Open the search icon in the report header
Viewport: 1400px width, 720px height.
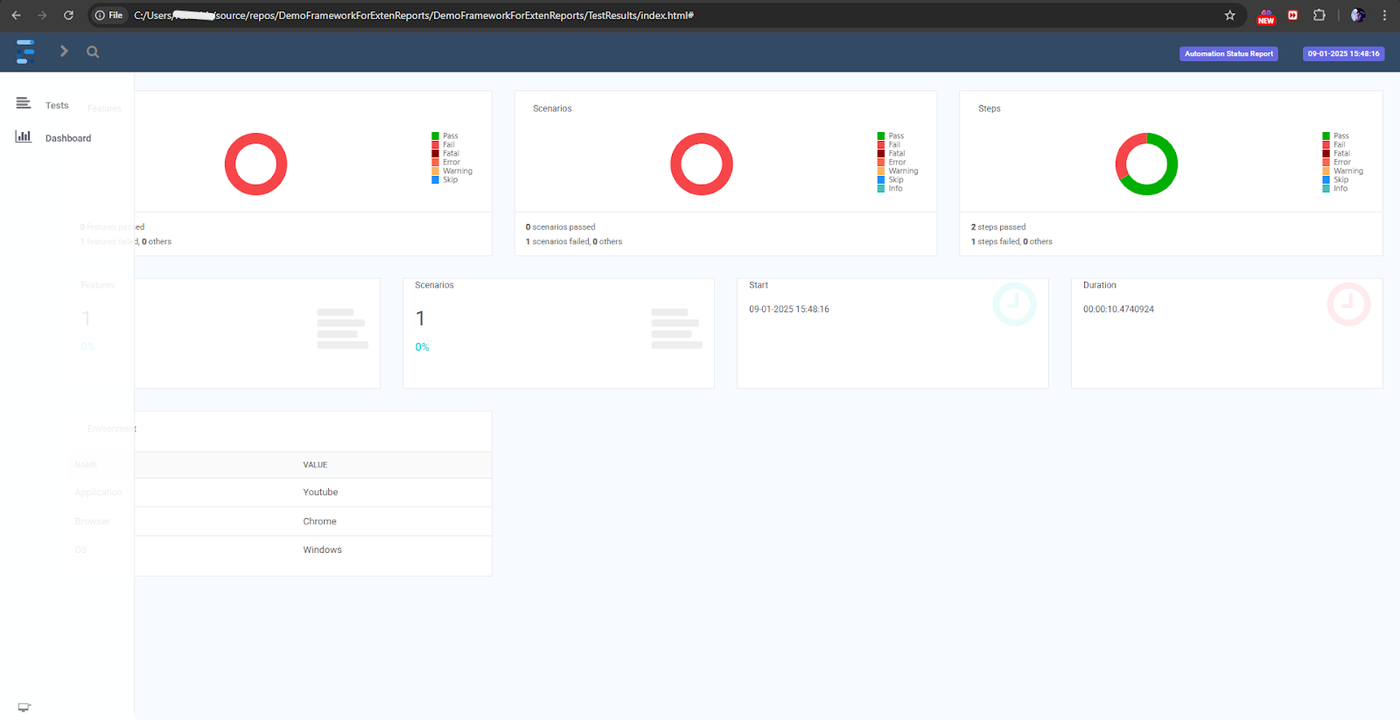click(x=93, y=52)
